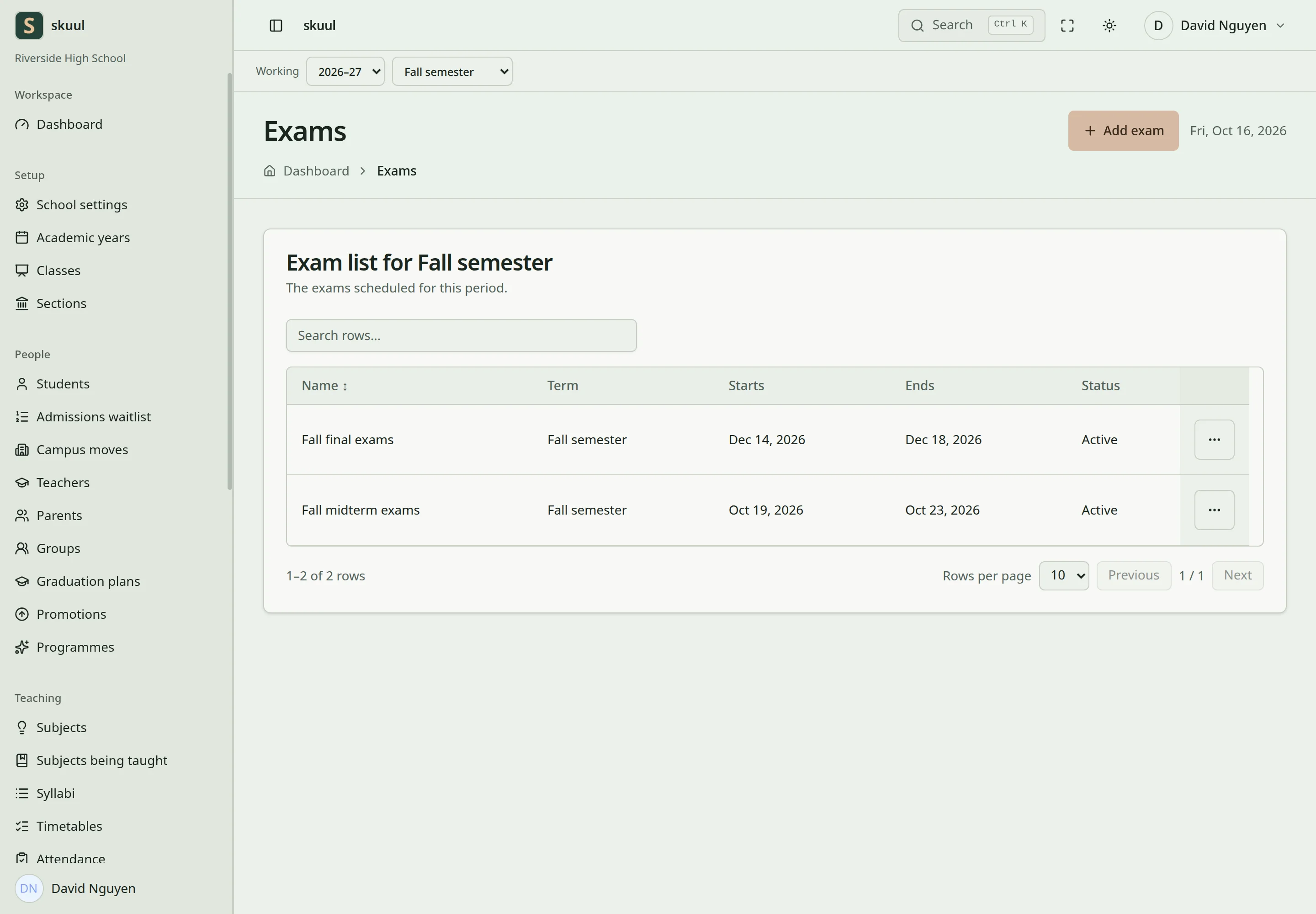The height and width of the screenshot is (914, 1316).
Task: Click David Nguyen profile at sidebar bottom
Action: (75, 888)
